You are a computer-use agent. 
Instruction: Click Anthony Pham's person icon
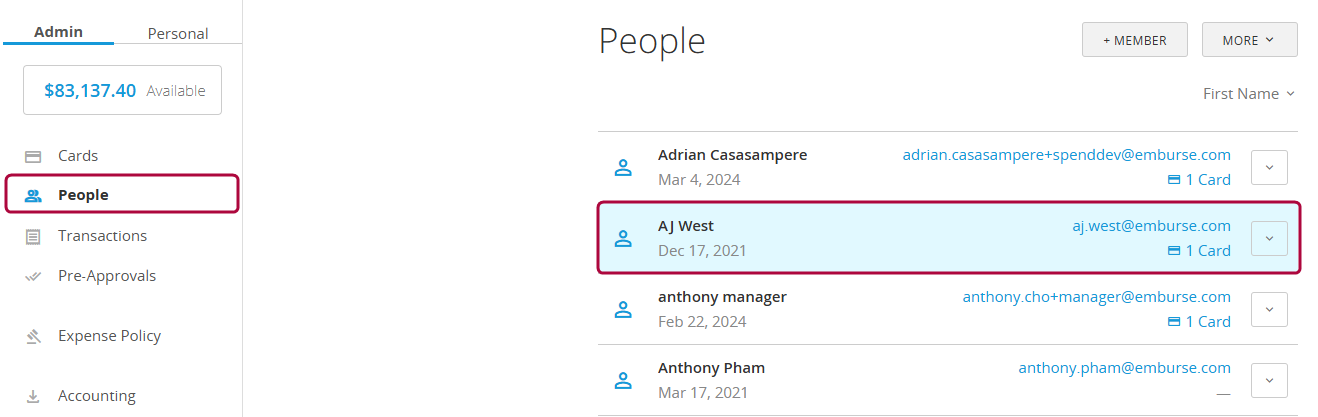[623, 380]
